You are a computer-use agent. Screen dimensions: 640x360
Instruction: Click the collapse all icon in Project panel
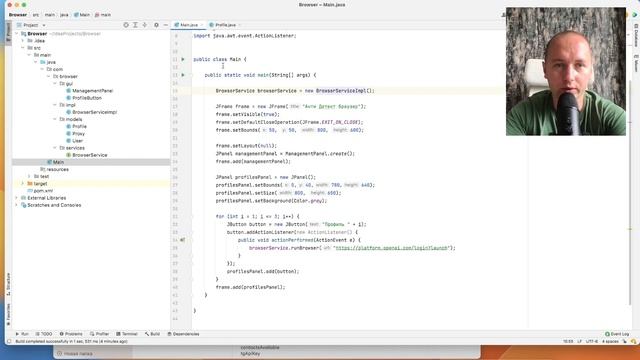(144, 25)
